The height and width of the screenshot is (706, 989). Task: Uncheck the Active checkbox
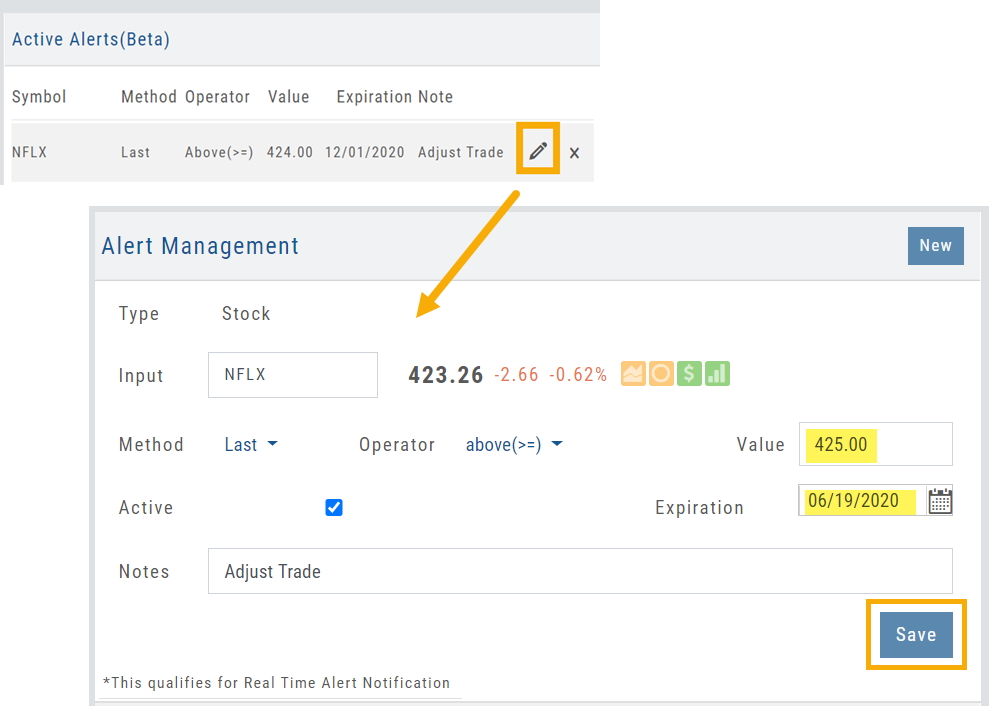(x=334, y=508)
